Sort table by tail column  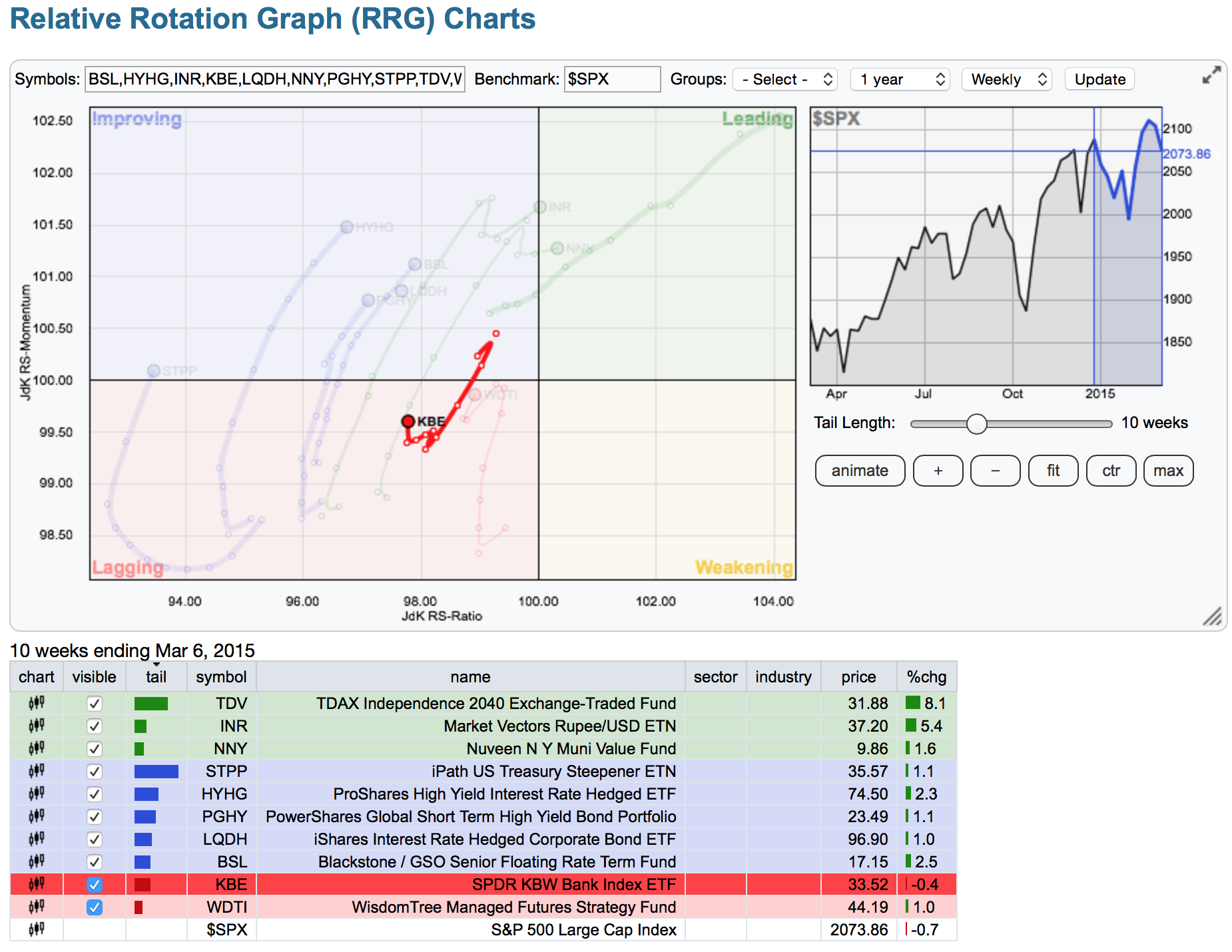click(x=156, y=677)
